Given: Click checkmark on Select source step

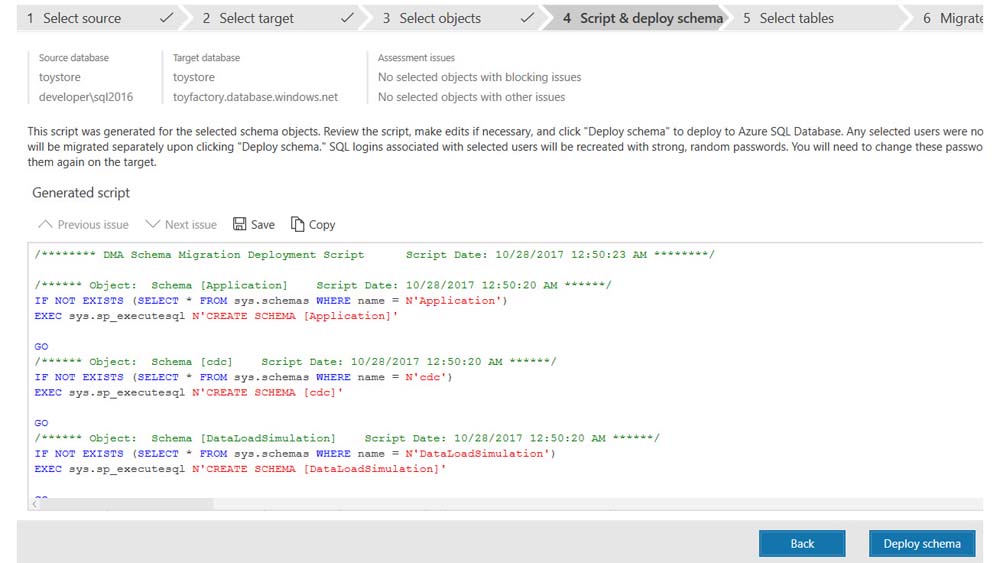Looking at the screenshot, I should (x=166, y=18).
